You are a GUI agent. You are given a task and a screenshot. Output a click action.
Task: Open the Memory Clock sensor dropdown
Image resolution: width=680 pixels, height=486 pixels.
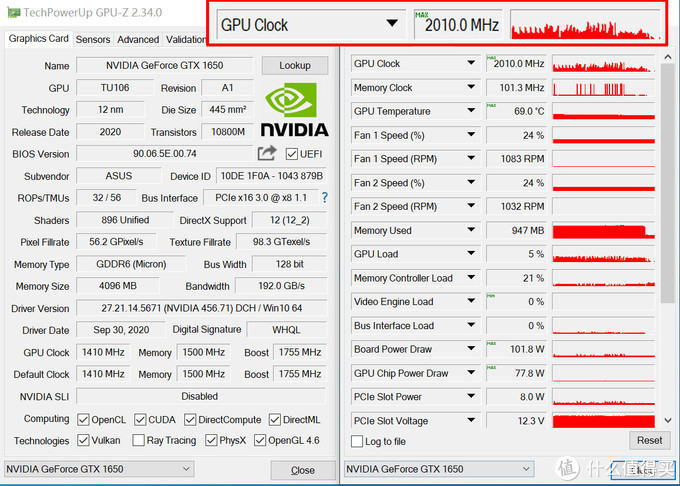click(471, 87)
